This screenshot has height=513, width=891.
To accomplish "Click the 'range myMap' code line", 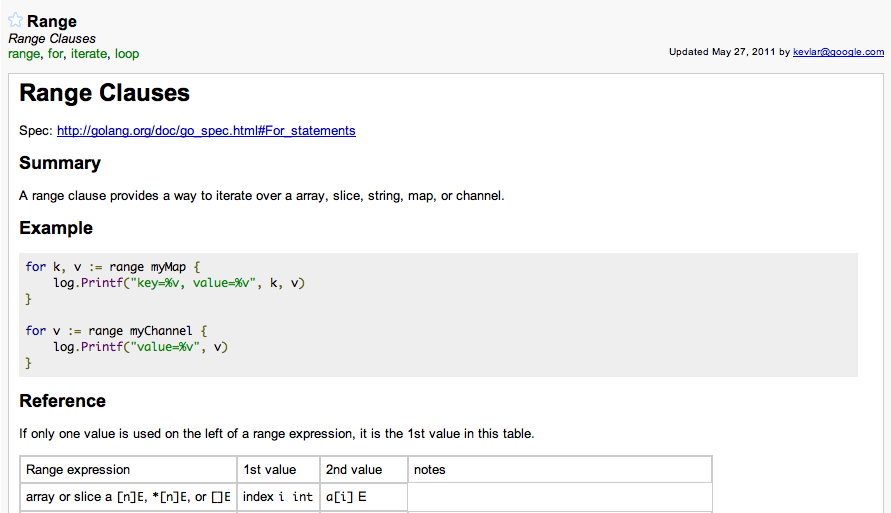I will coord(114,266).
